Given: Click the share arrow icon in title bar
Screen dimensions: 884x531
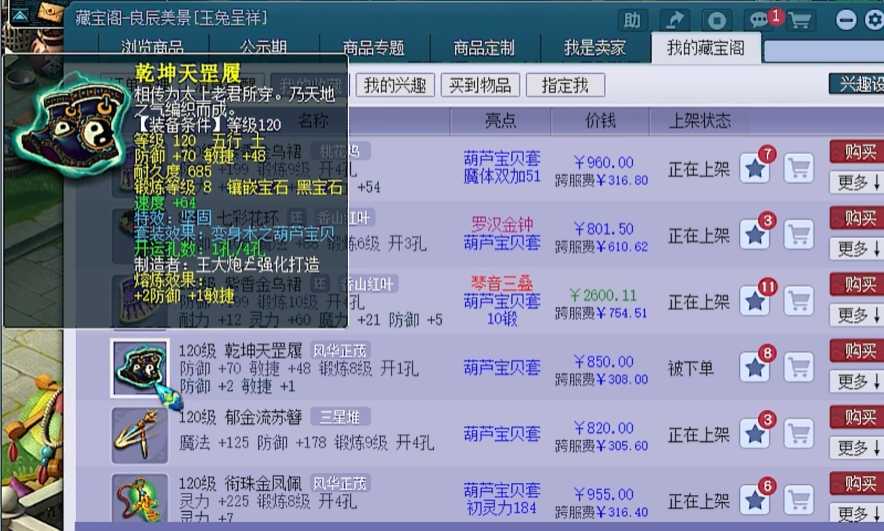Looking at the screenshot, I should point(674,20).
